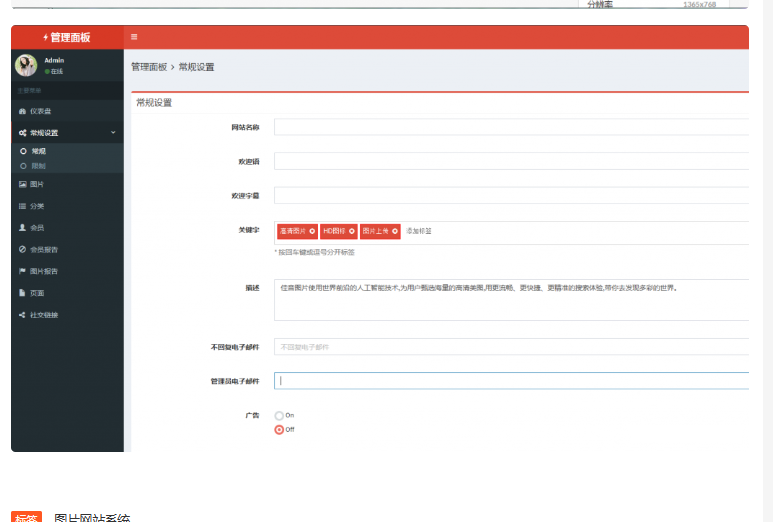Open 仪表盘 dashboard from the sidebar
The width and height of the screenshot is (773, 522).
40,111
